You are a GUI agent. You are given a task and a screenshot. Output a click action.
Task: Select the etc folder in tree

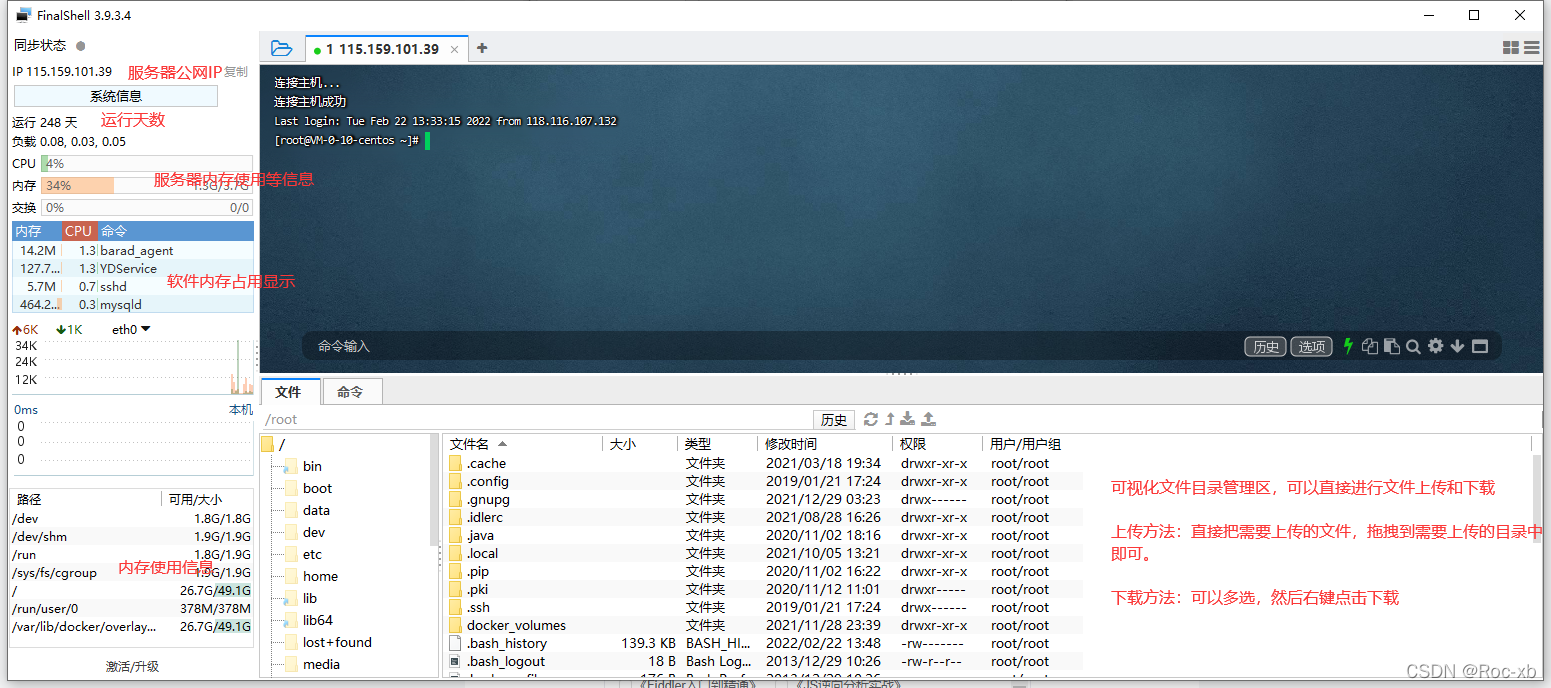[303, 554]
